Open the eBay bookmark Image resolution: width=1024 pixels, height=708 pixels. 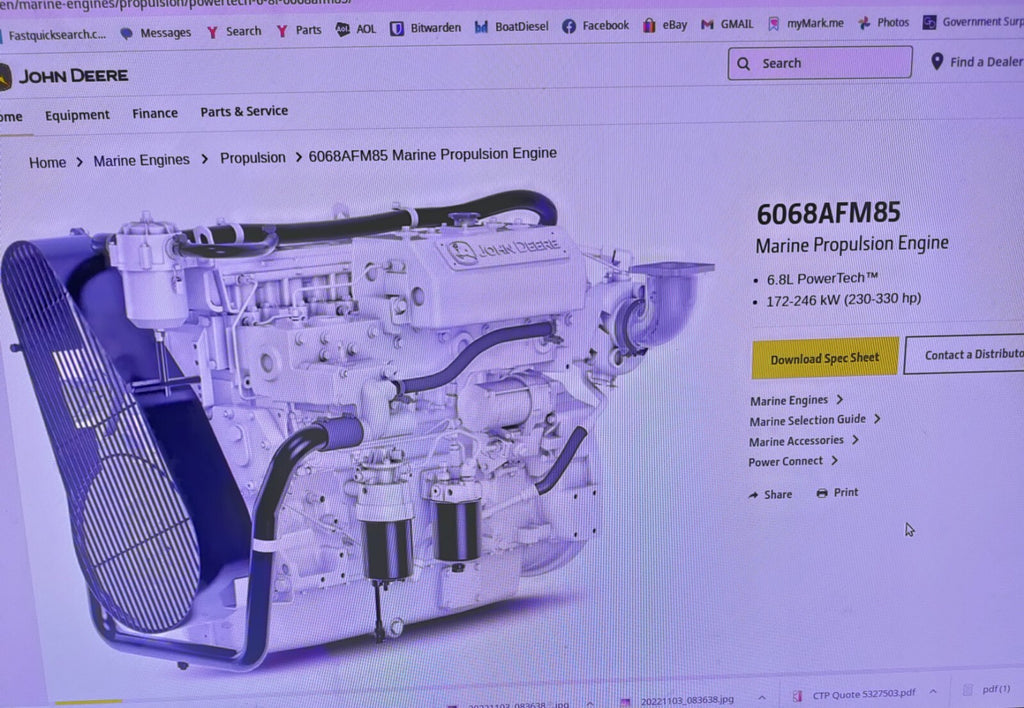click(665, 25)
